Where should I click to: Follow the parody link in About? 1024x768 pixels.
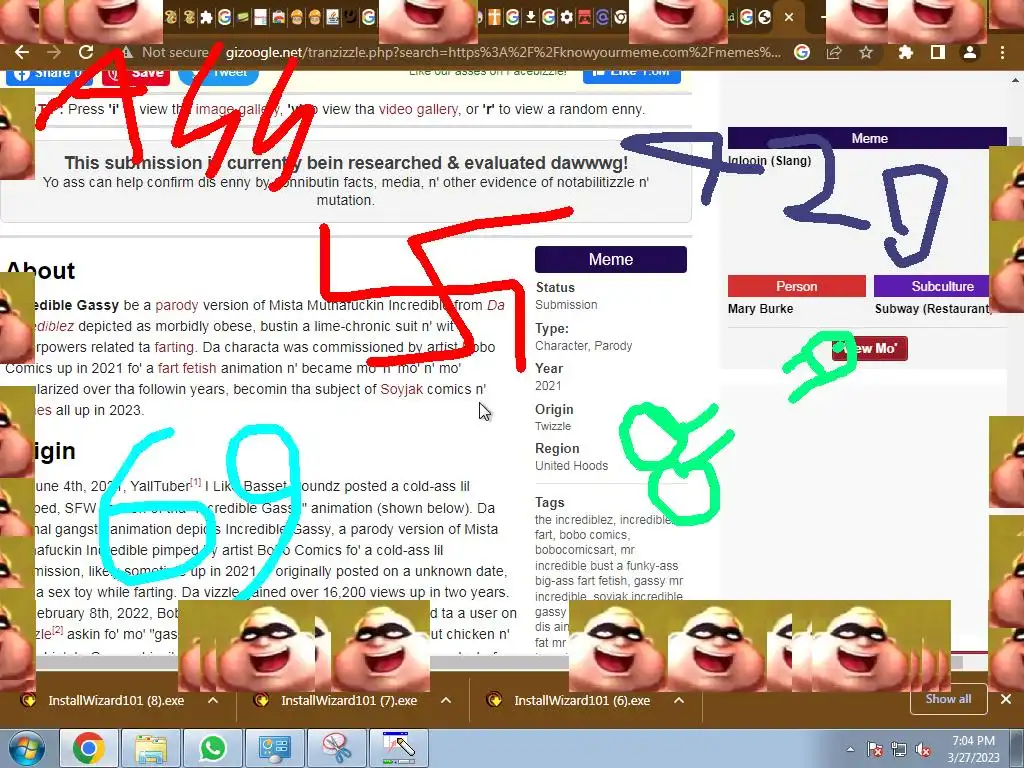pyautogui.click(x=176, y=305)
